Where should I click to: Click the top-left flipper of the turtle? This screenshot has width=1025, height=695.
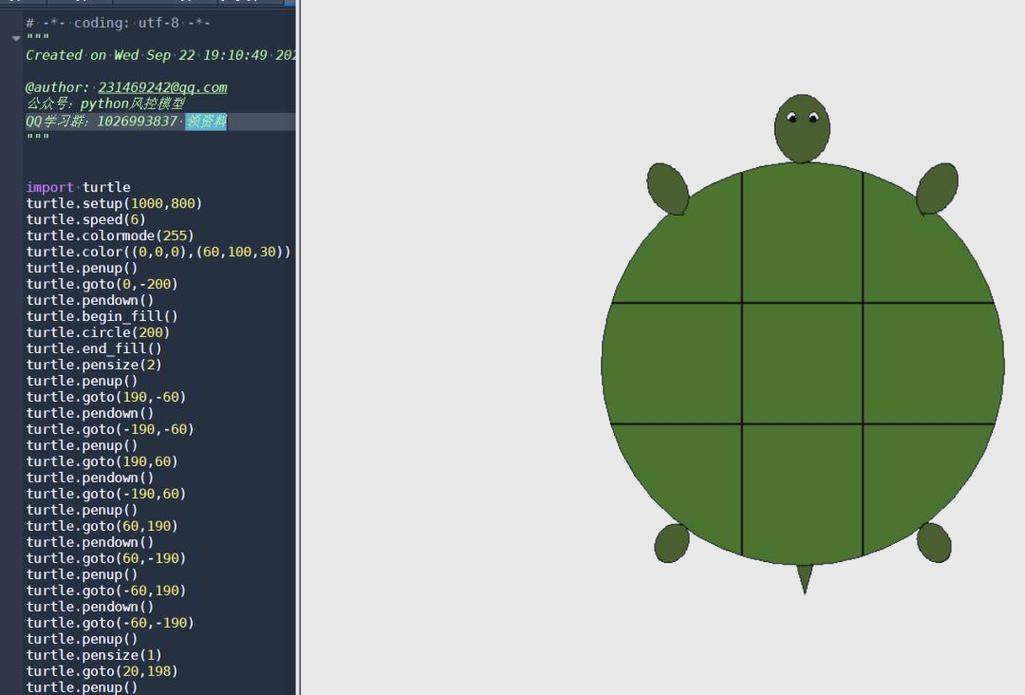[668, 188]
